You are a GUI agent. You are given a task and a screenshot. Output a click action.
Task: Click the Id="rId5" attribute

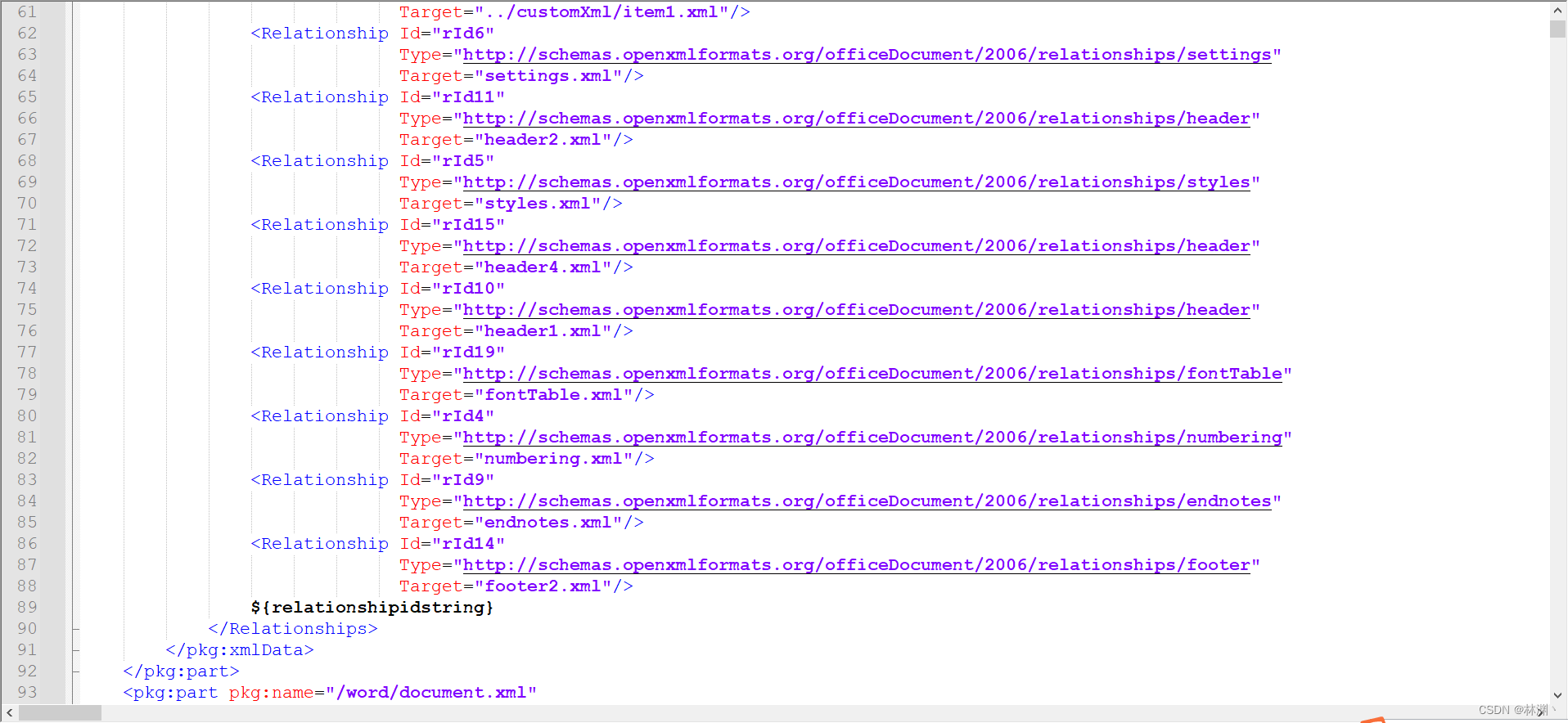(x=447, y=161)
